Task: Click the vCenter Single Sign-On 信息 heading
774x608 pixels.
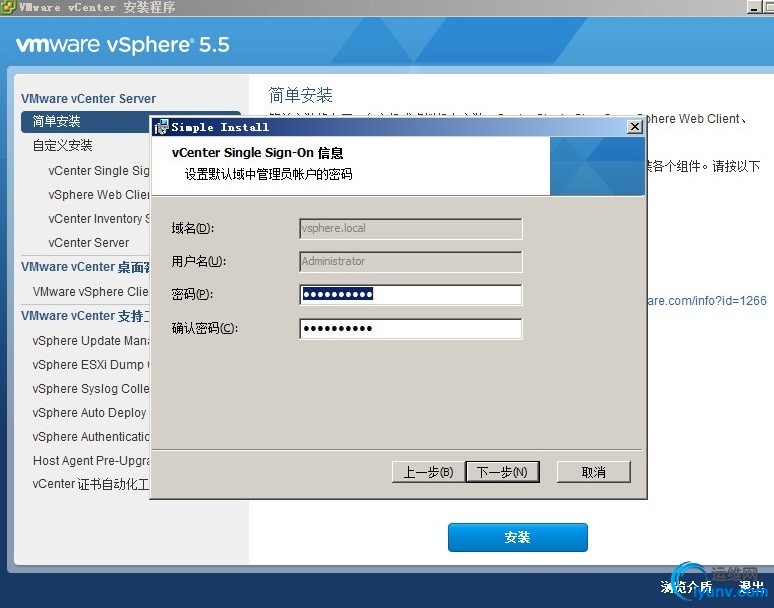Action: click(257, 153)
